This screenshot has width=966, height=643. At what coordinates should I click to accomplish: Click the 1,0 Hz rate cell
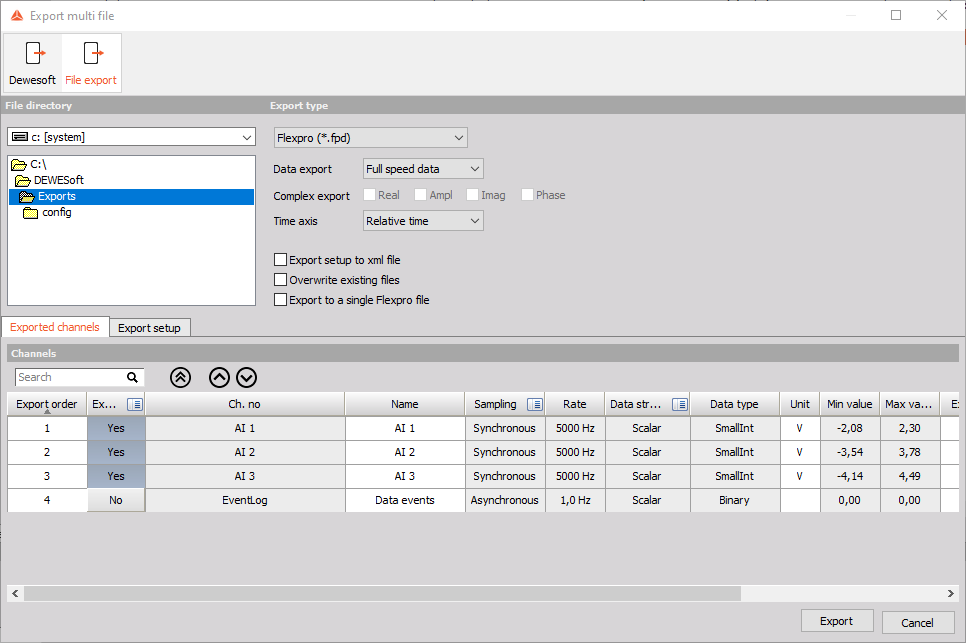point(575,500)
